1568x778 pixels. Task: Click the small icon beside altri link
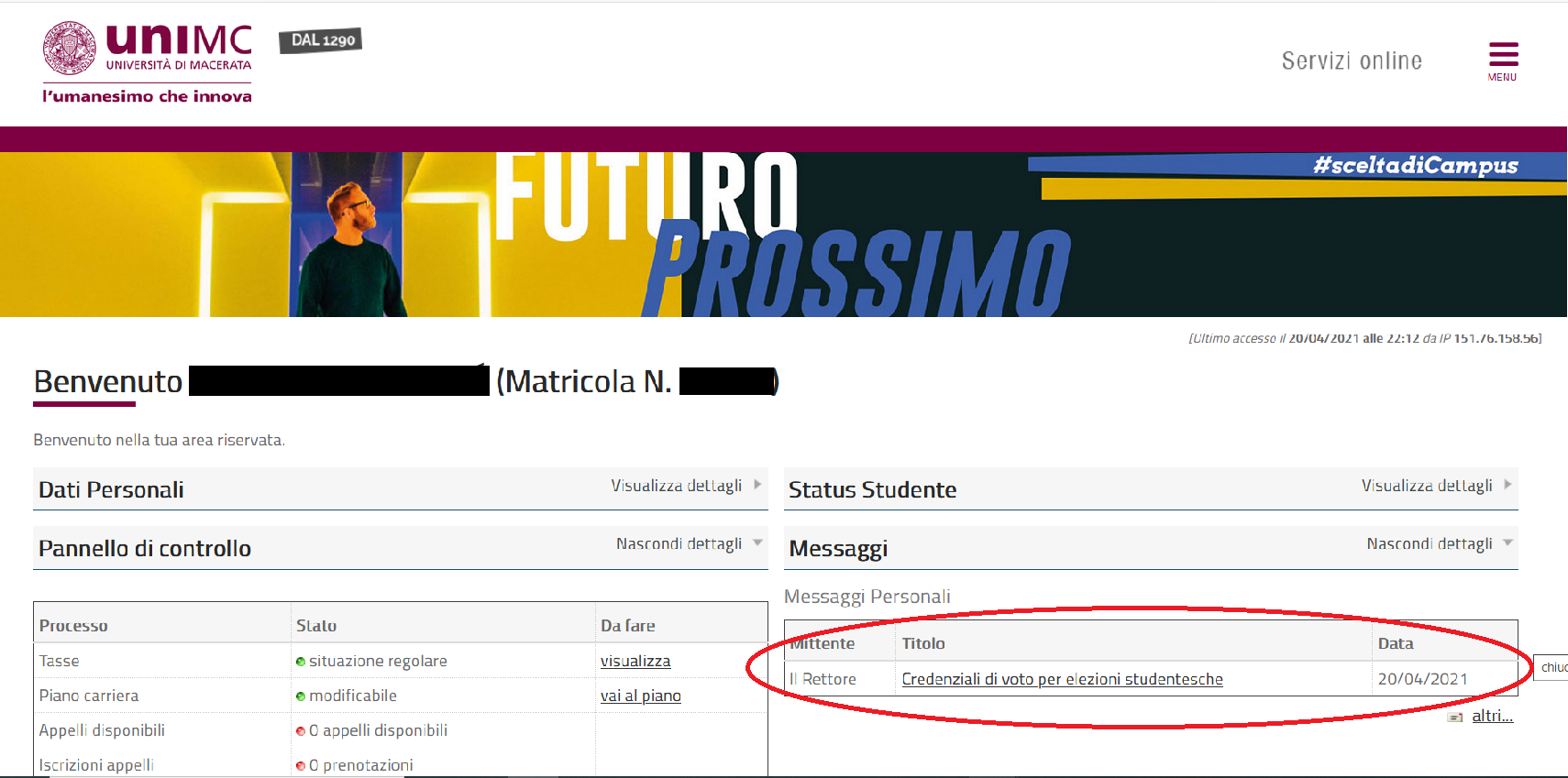coord(1455,718)
